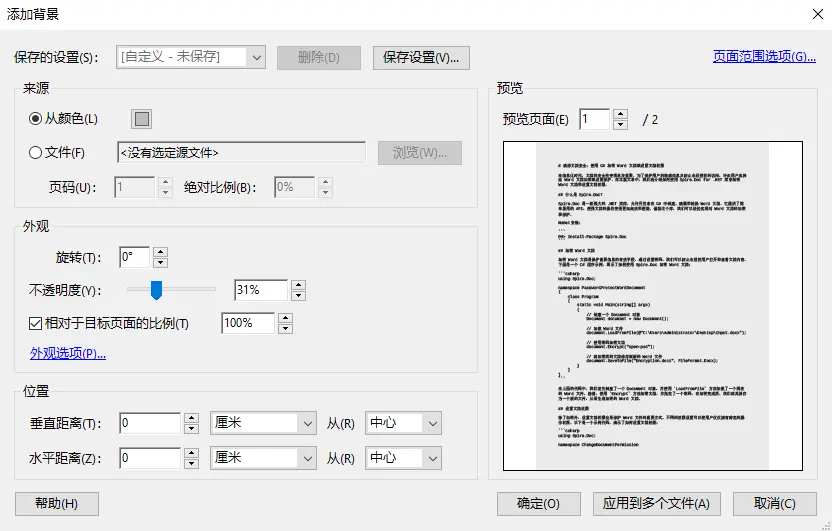The image size is (832, 531).
Task: Click the 旋转 angle input field
Action: [135, 257]
